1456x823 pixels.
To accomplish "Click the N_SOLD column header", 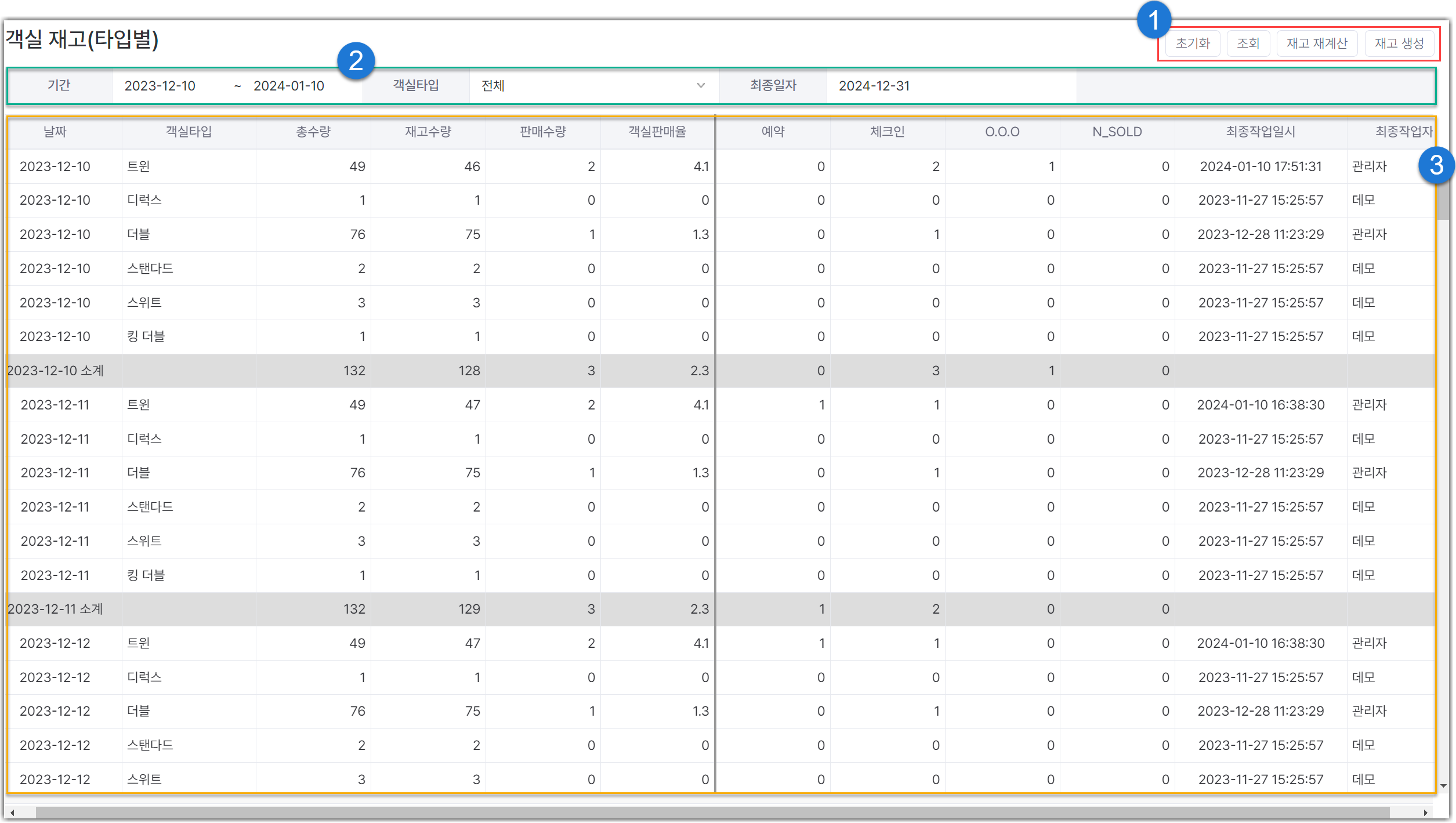I will pos(1117,132).
